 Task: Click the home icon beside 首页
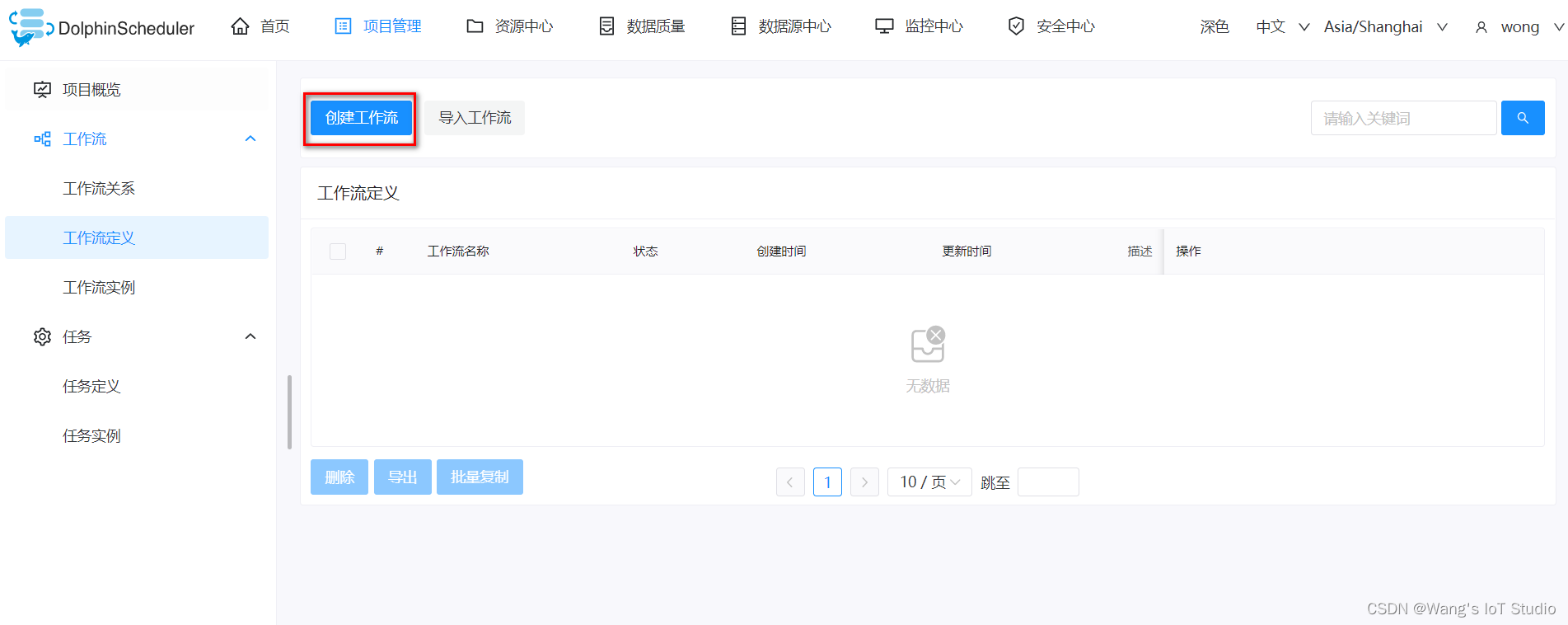click(x=240, y=26)
